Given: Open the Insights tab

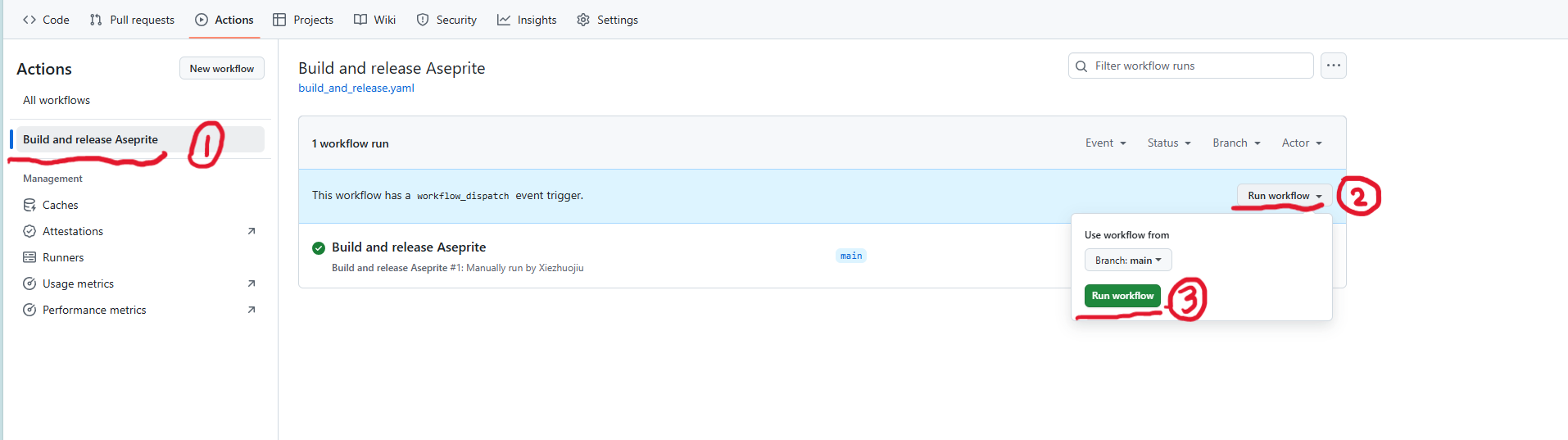Looking at the screenshot, I should tap(527, 20).
